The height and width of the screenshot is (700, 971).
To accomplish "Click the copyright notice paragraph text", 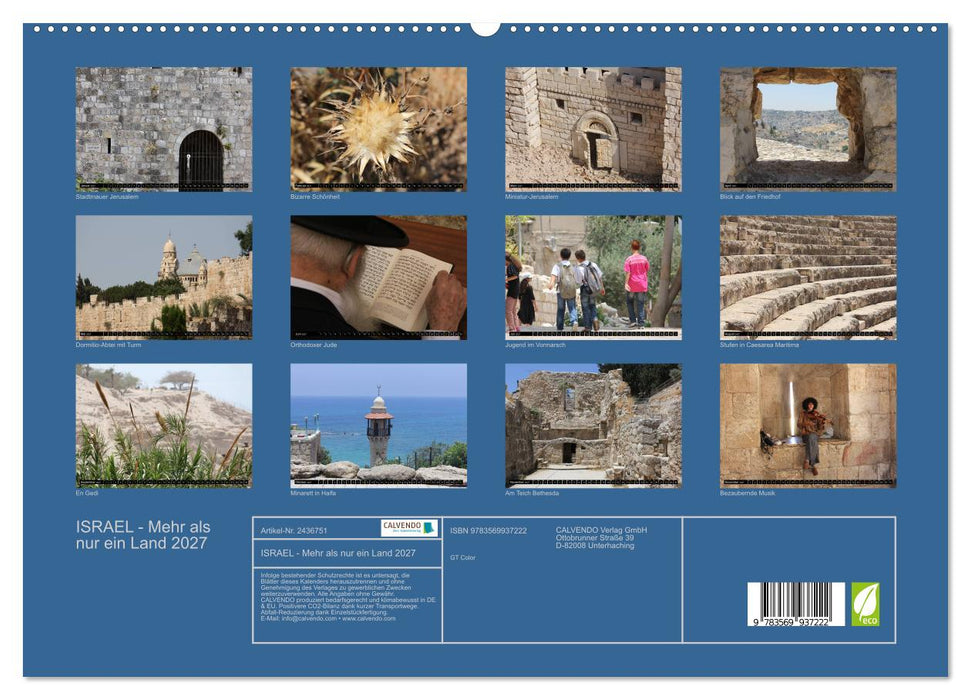I will click(x=348, y=597).
